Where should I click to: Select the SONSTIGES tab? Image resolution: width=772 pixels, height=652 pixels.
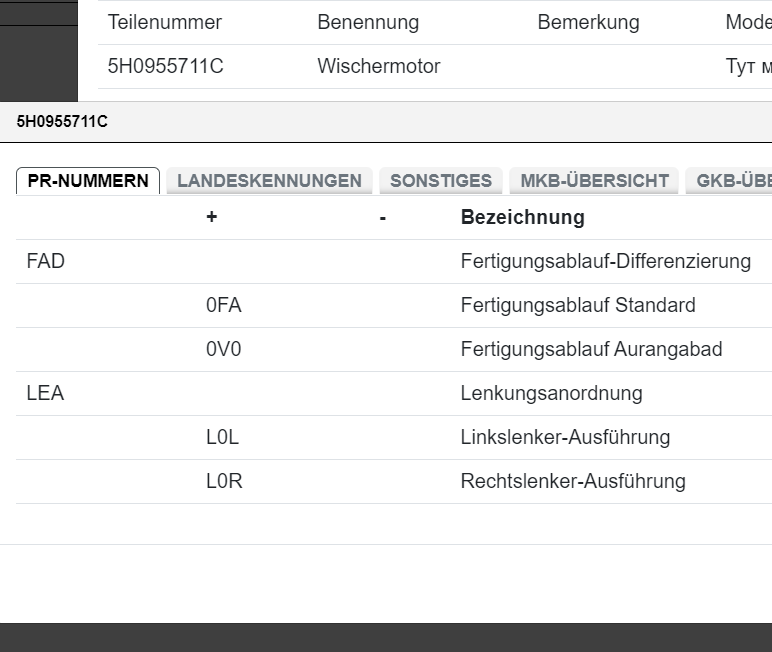[440, 181]
